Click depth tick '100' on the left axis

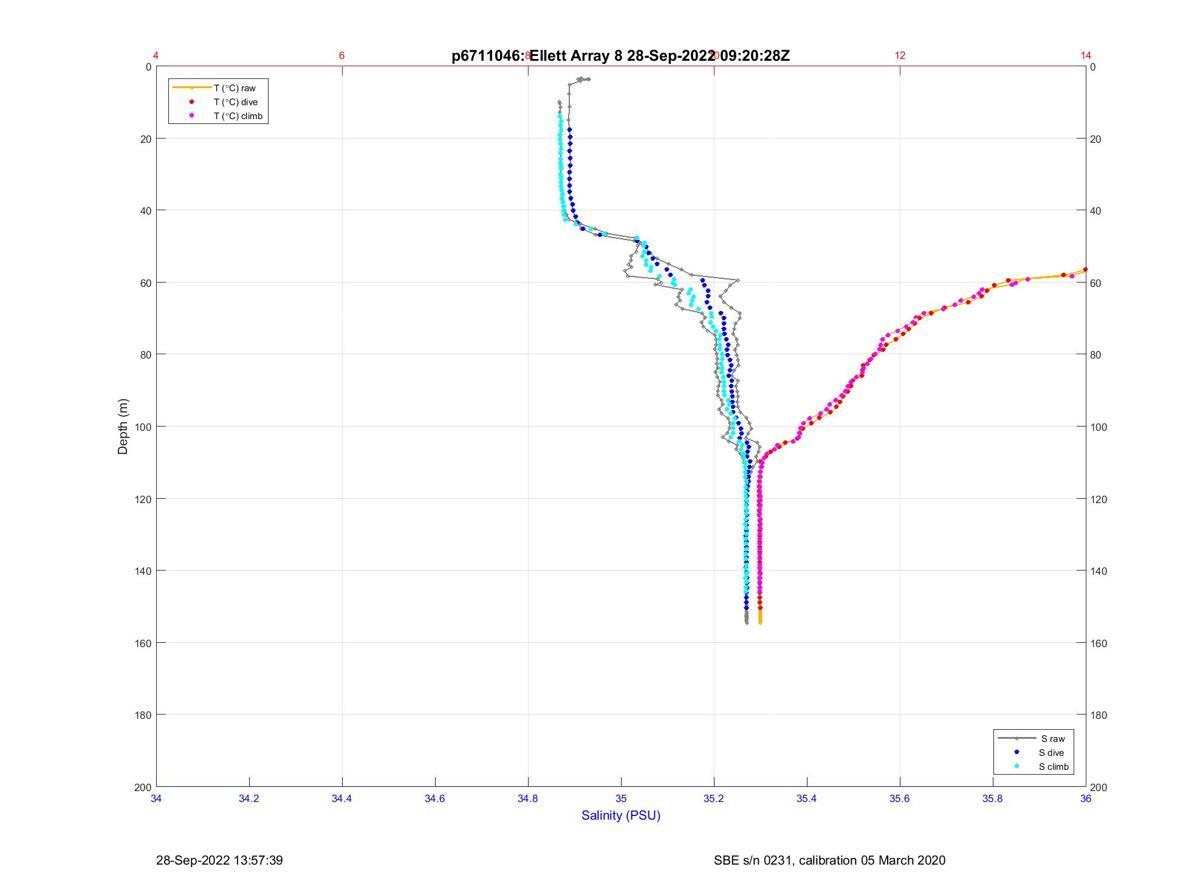coord(143,427)
